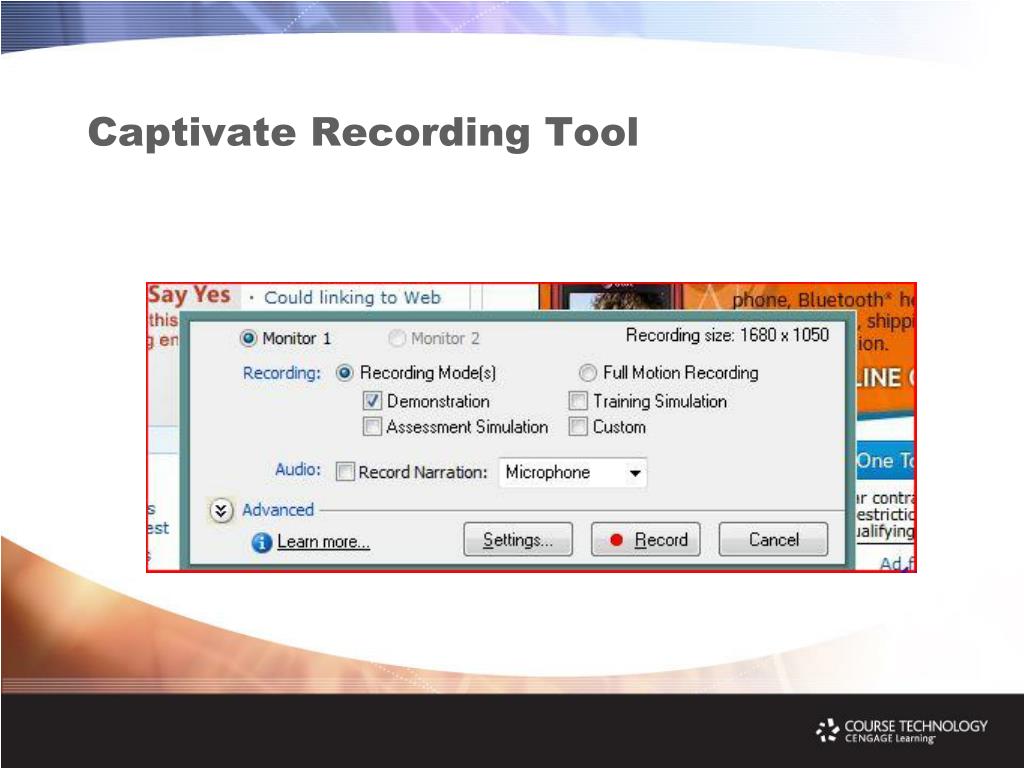Select the grayed Monitor 2 radio option
The image size is (1024, 768).
coord(396,338)
